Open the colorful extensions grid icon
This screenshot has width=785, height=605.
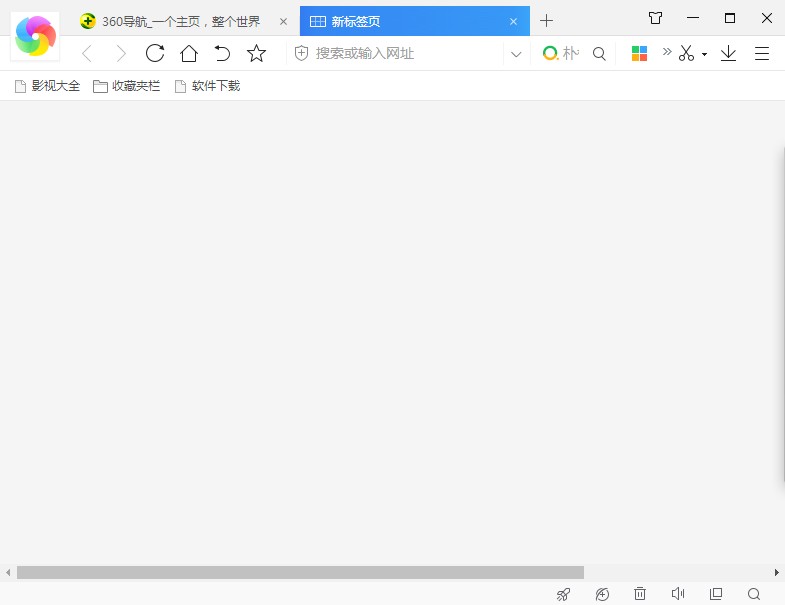click(639, 53)
